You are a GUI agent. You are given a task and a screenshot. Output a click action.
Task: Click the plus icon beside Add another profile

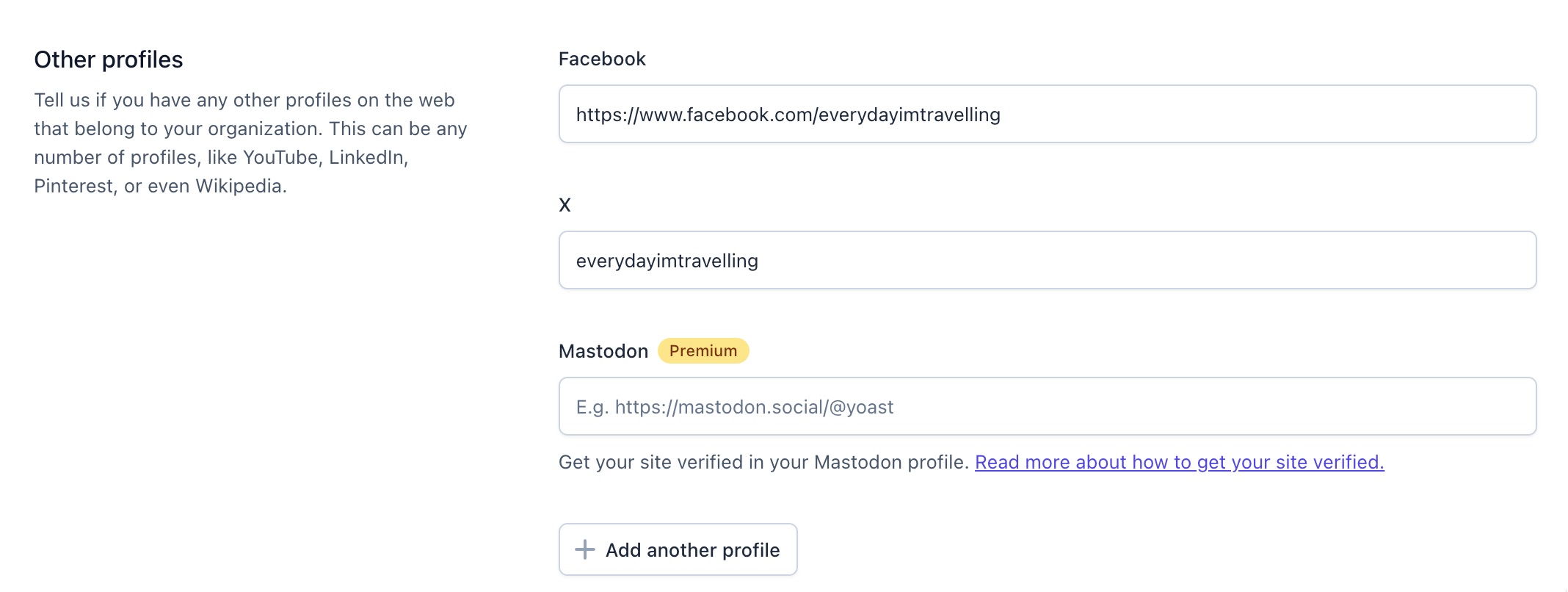[585, 549]
